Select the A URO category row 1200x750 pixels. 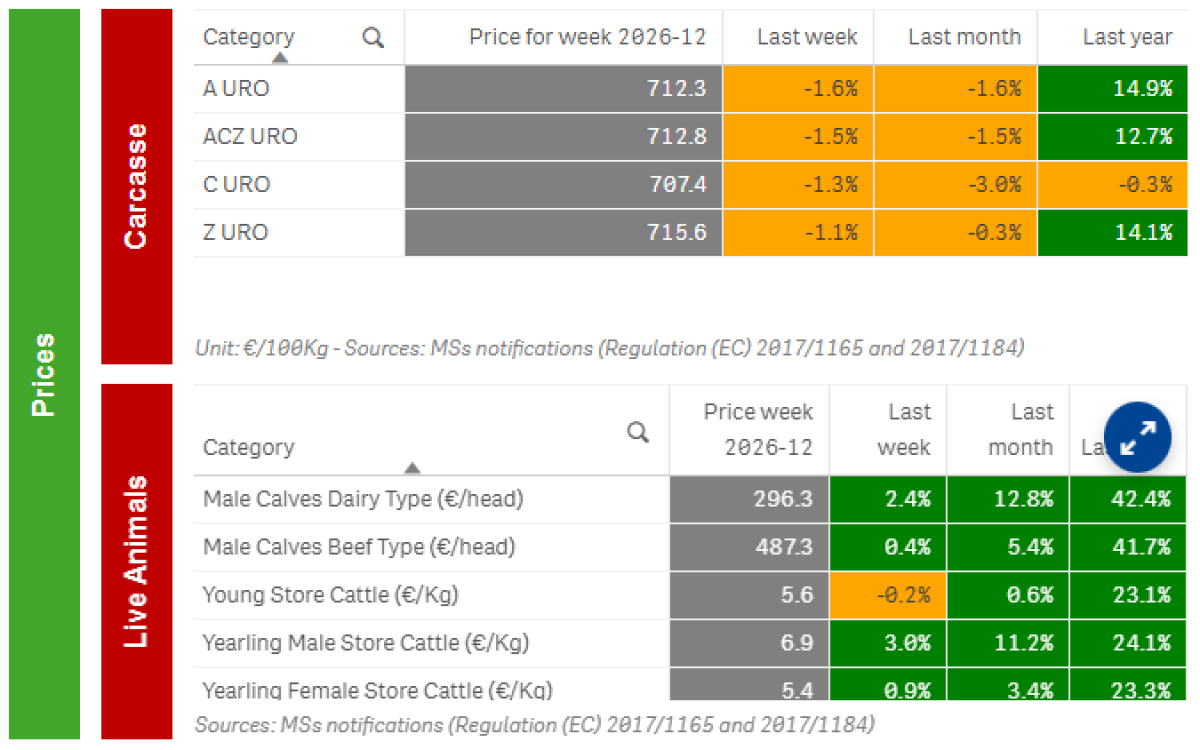point(236,88)
